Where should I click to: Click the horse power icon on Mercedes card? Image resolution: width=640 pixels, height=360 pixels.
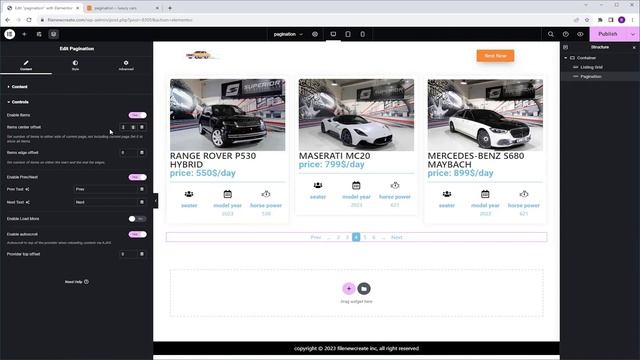[524, 194]
